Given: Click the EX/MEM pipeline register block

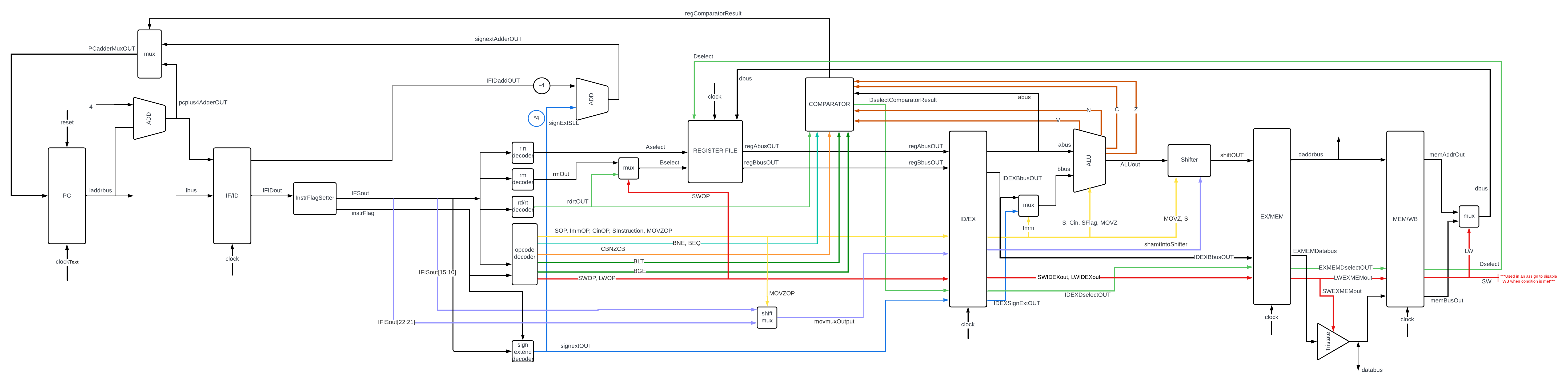Looking at the screenshot, I should (x=1272, y=217).
